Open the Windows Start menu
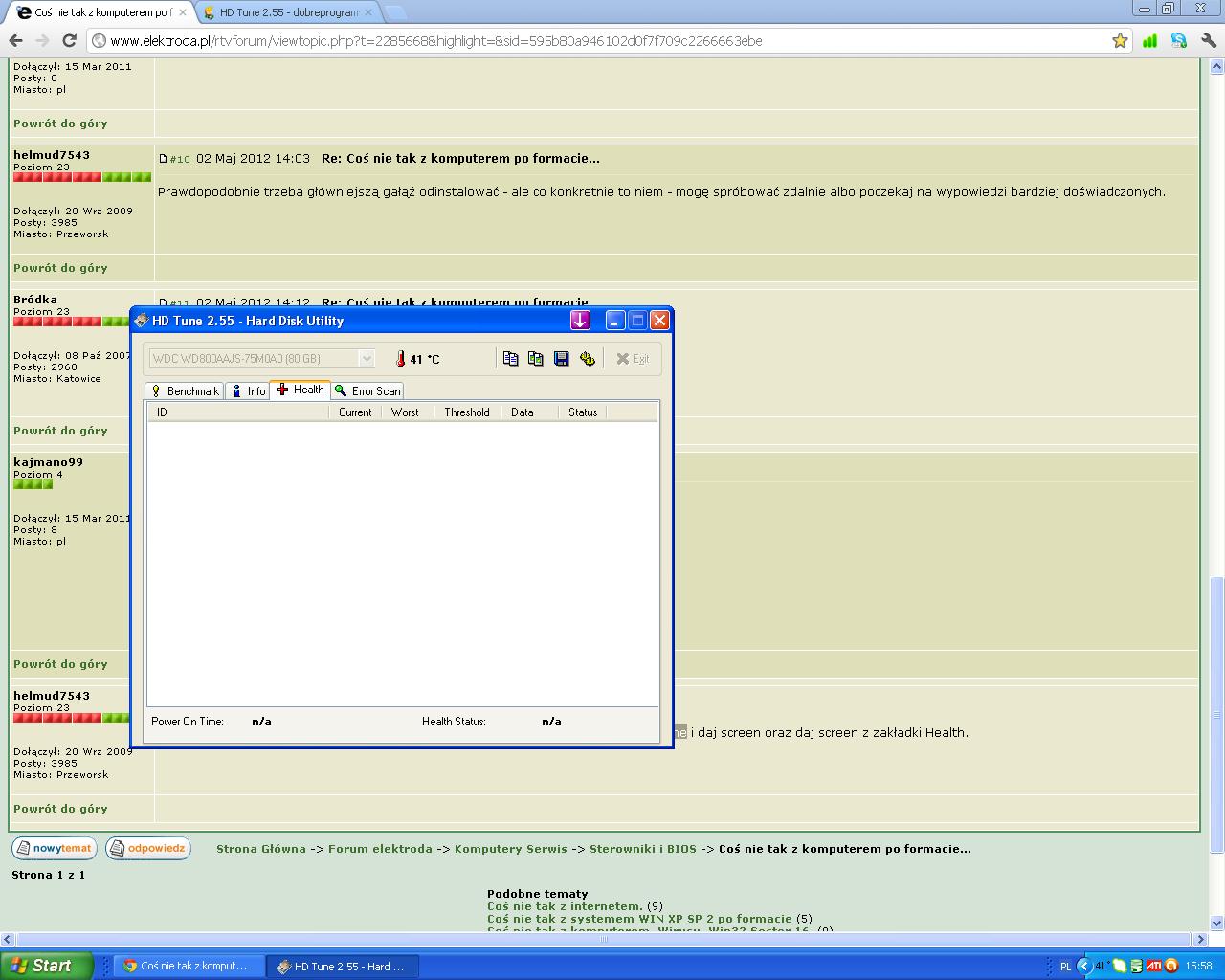1225x980 pixels. point(46,966)
